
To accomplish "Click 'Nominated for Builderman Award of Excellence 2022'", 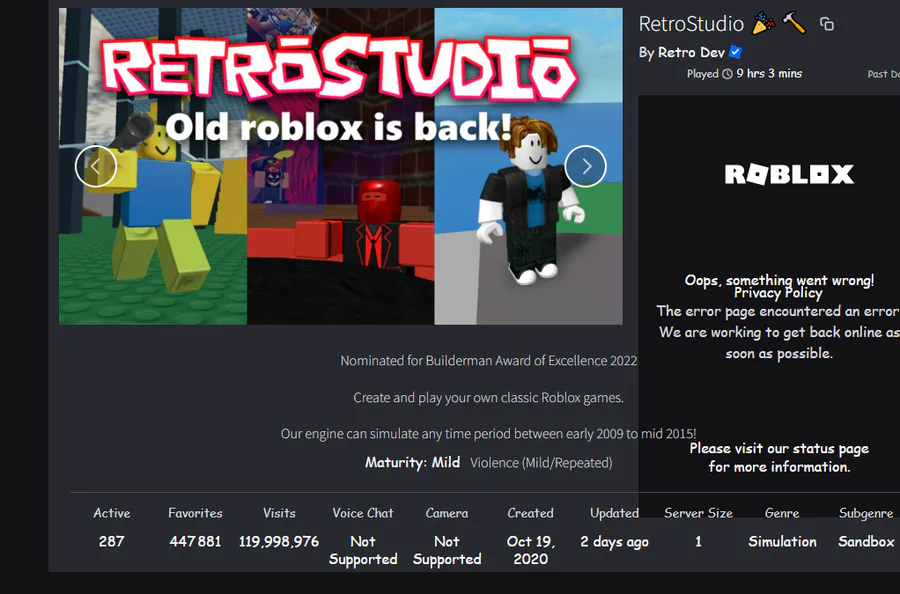I will (x=488, y=360).
